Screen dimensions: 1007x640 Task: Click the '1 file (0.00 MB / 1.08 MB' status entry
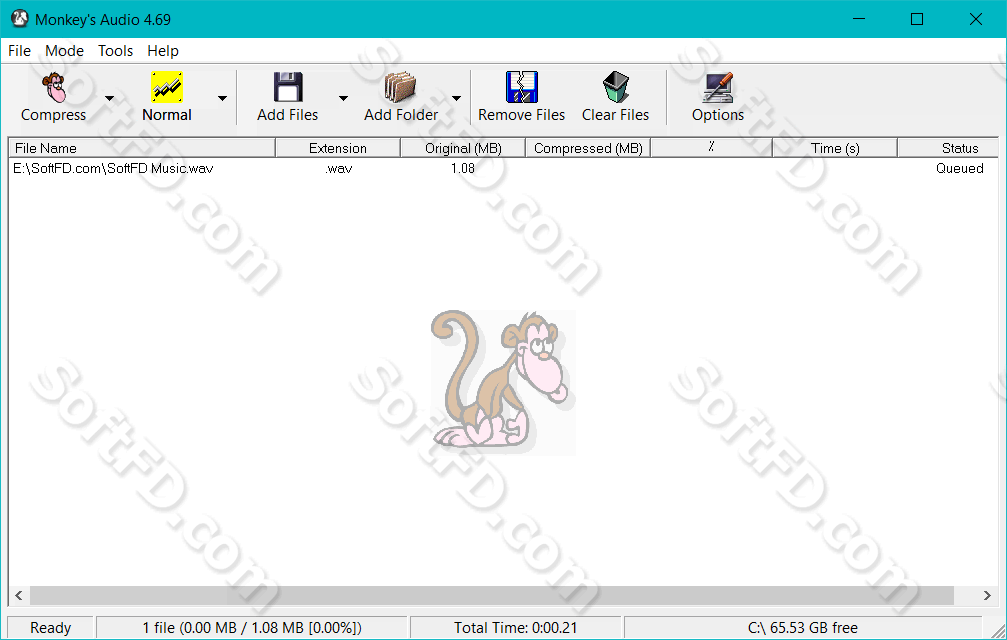coord(252,628)
